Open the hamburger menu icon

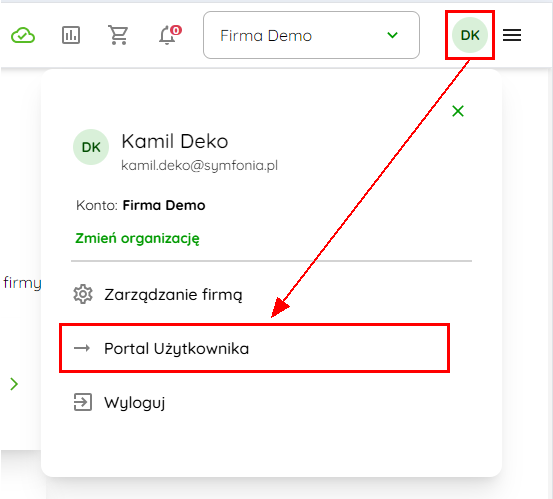(512, 35)
